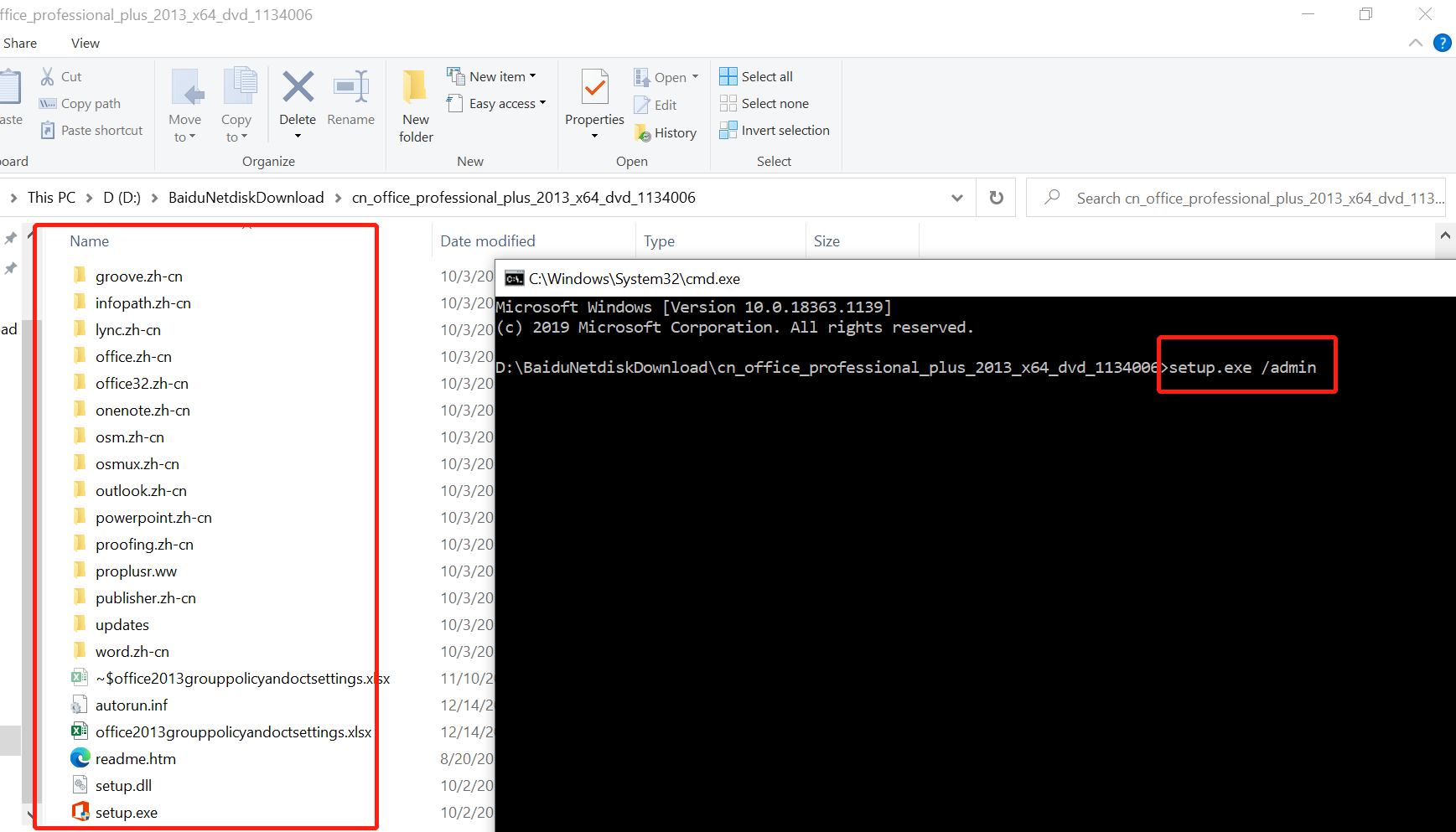Screen dimensions: 1456x832
Task: Expand the address bar history dropdown
Action: pos(957,198)
